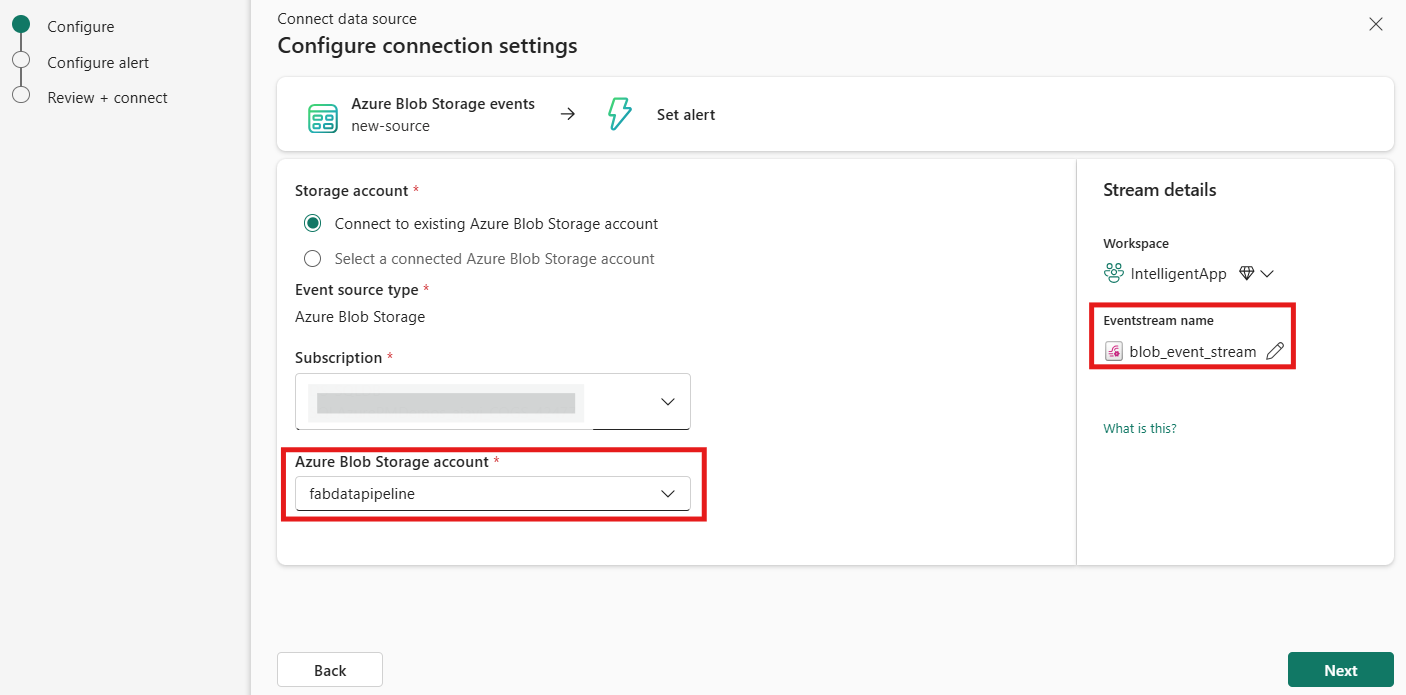Click the Workspace label in Stream details
This screenshot has height=695, width=1406.
point(1136,243)
